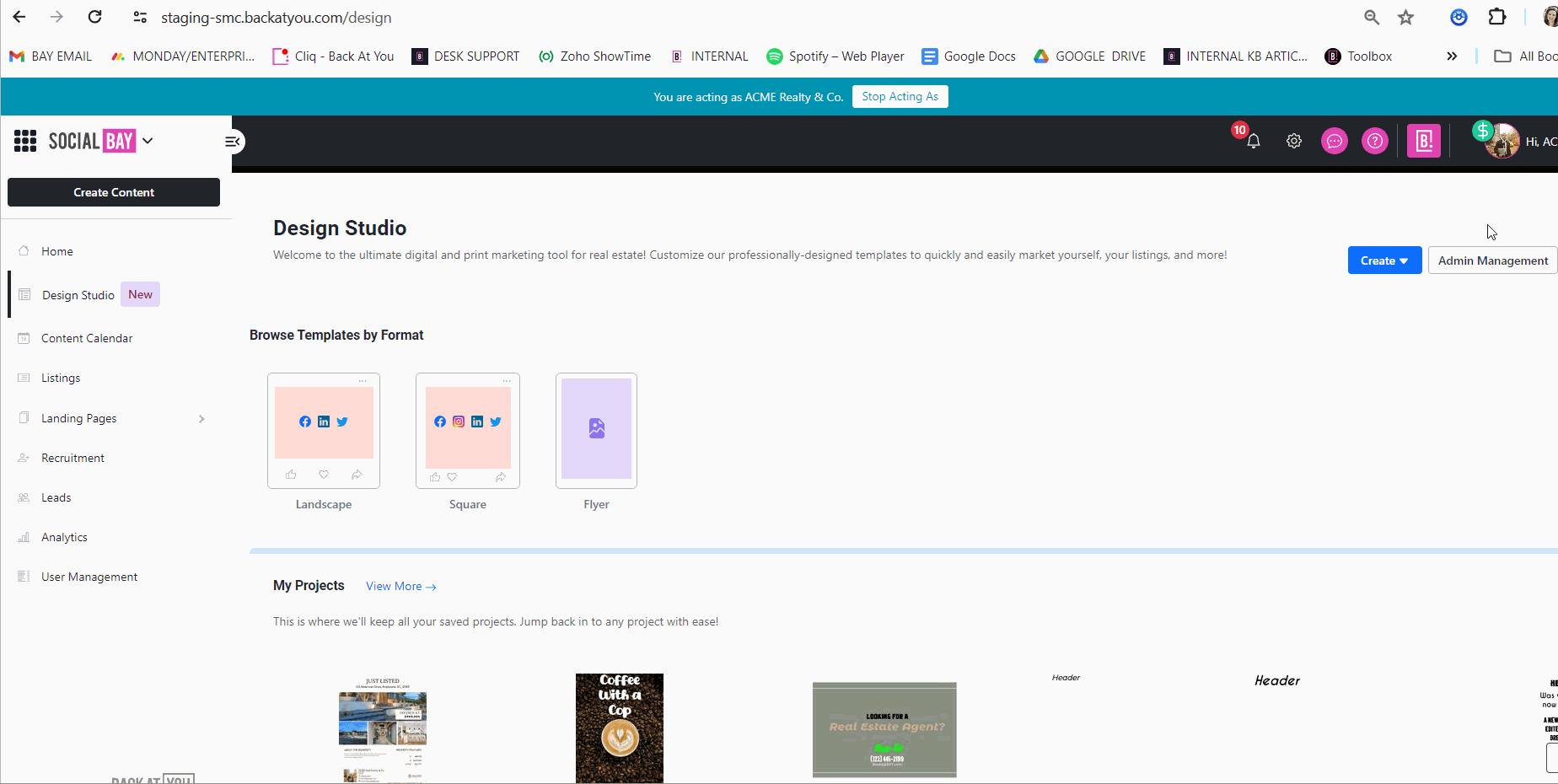The width and height of the screenshot is (1558, 784).
Task: Click the Analytics bar chart icon
Action: [24, 537]
